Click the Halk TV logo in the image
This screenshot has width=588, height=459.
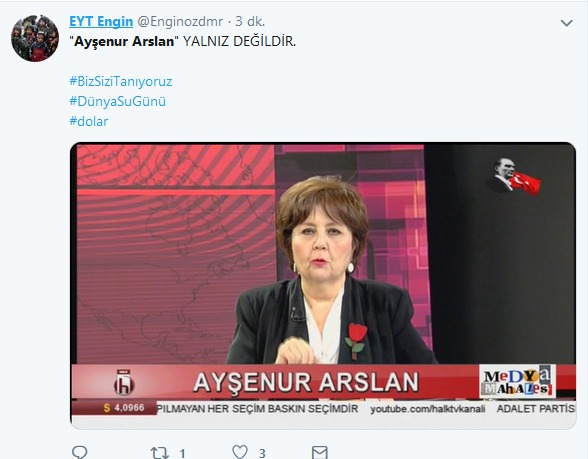click(x=124, y=383)
